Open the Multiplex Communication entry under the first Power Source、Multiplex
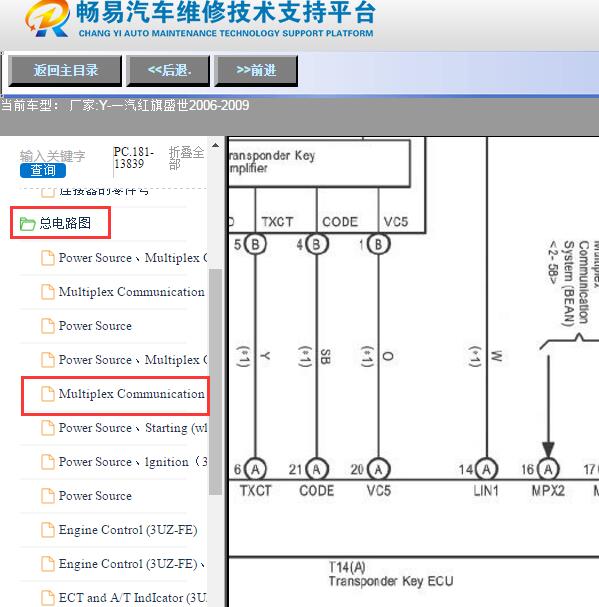This screenshot has height=607, width=599. pos(132,292)
